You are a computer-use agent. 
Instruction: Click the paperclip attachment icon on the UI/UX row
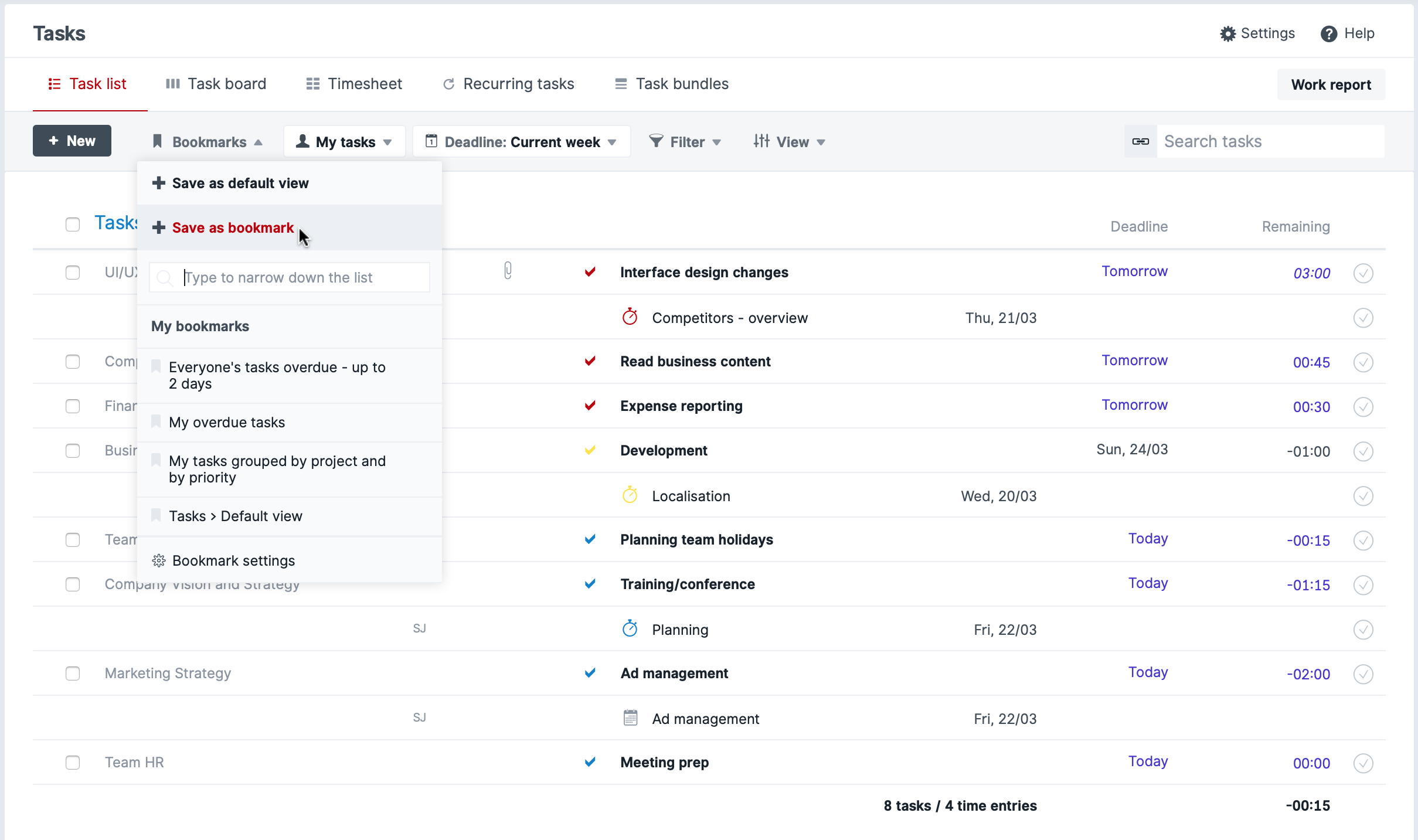(x=508, y=271)
